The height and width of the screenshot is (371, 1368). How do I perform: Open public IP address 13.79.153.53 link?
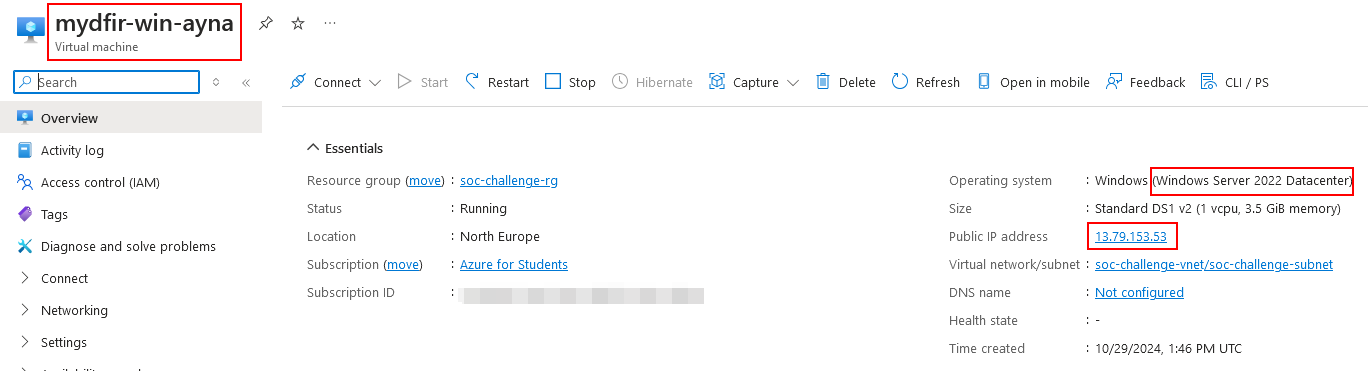[1131, 237]
